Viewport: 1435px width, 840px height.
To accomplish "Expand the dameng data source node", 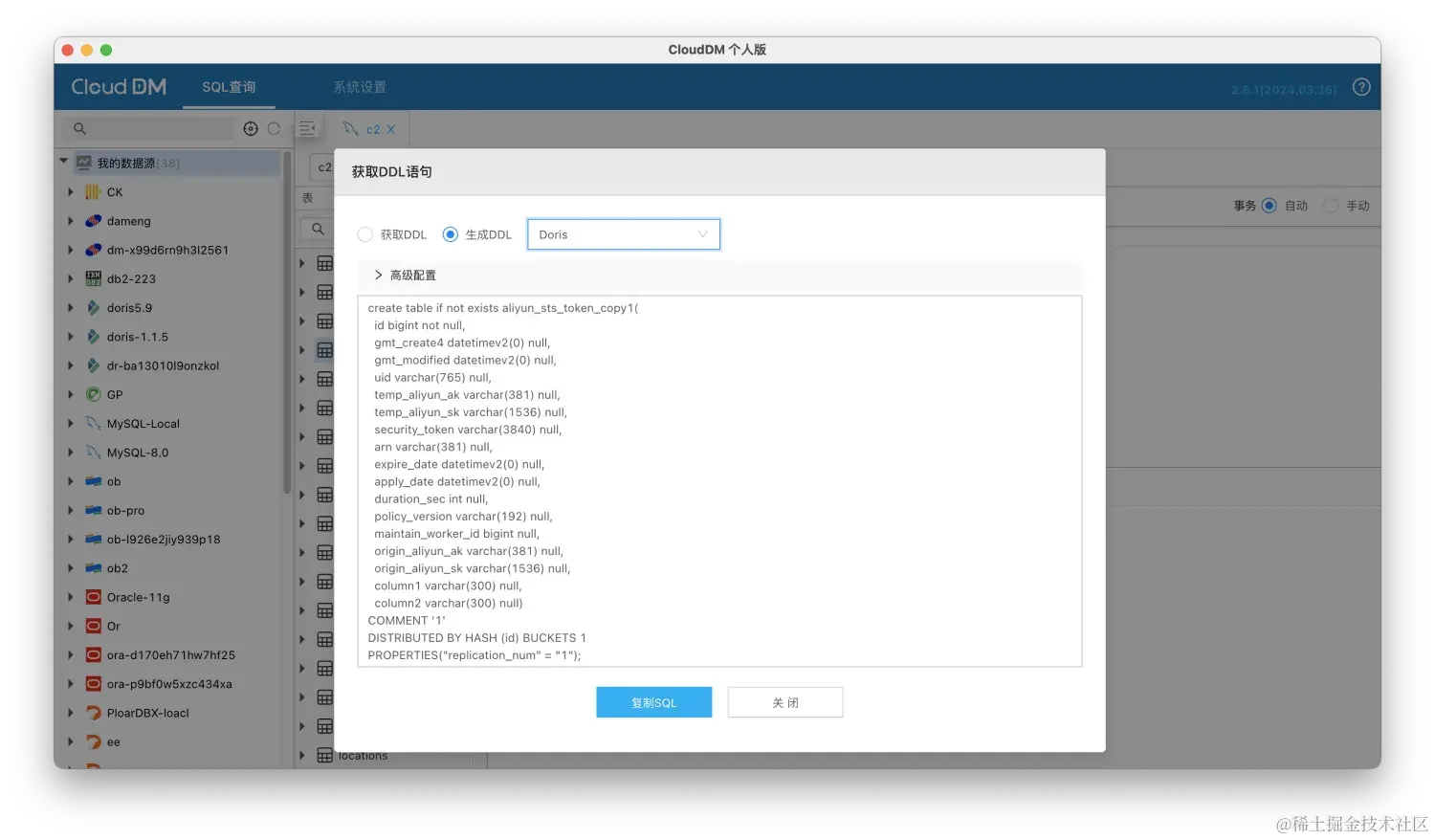I will tap(70, 221).
